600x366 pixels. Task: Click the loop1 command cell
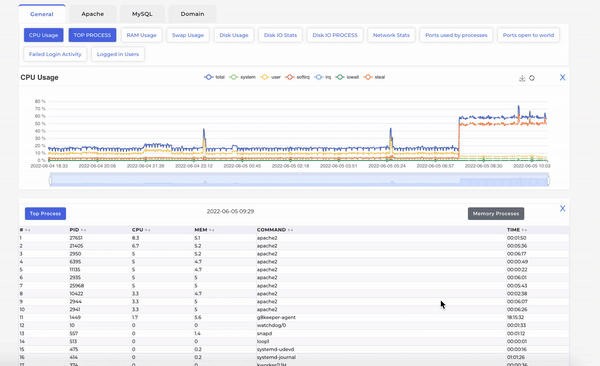pos(263,341)
